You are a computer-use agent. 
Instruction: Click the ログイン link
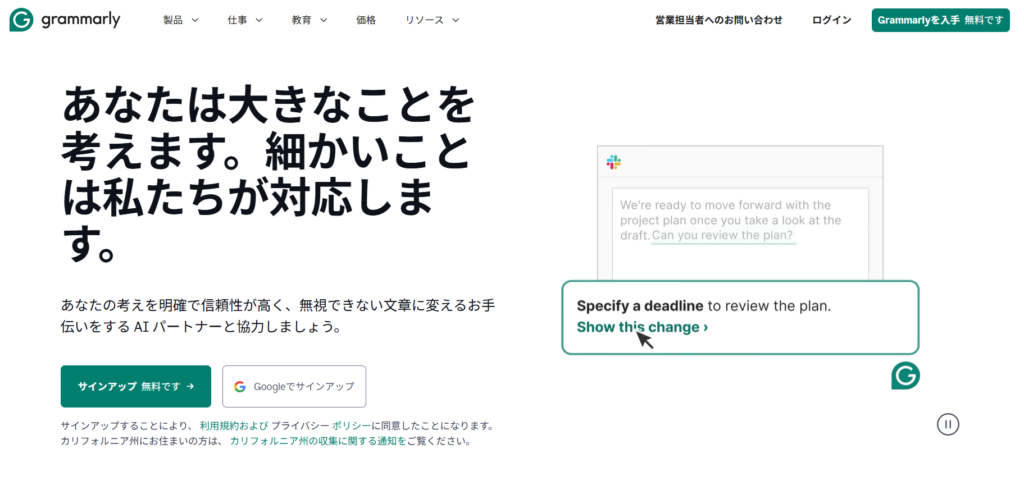coord(831,20)
